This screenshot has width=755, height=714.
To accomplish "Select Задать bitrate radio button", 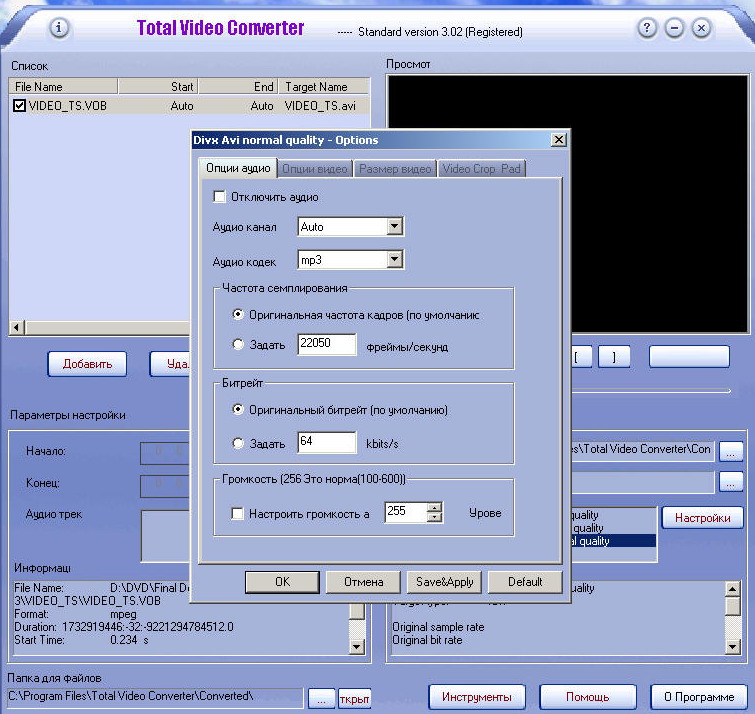I will pyautogui.click(x=238, y=442).
